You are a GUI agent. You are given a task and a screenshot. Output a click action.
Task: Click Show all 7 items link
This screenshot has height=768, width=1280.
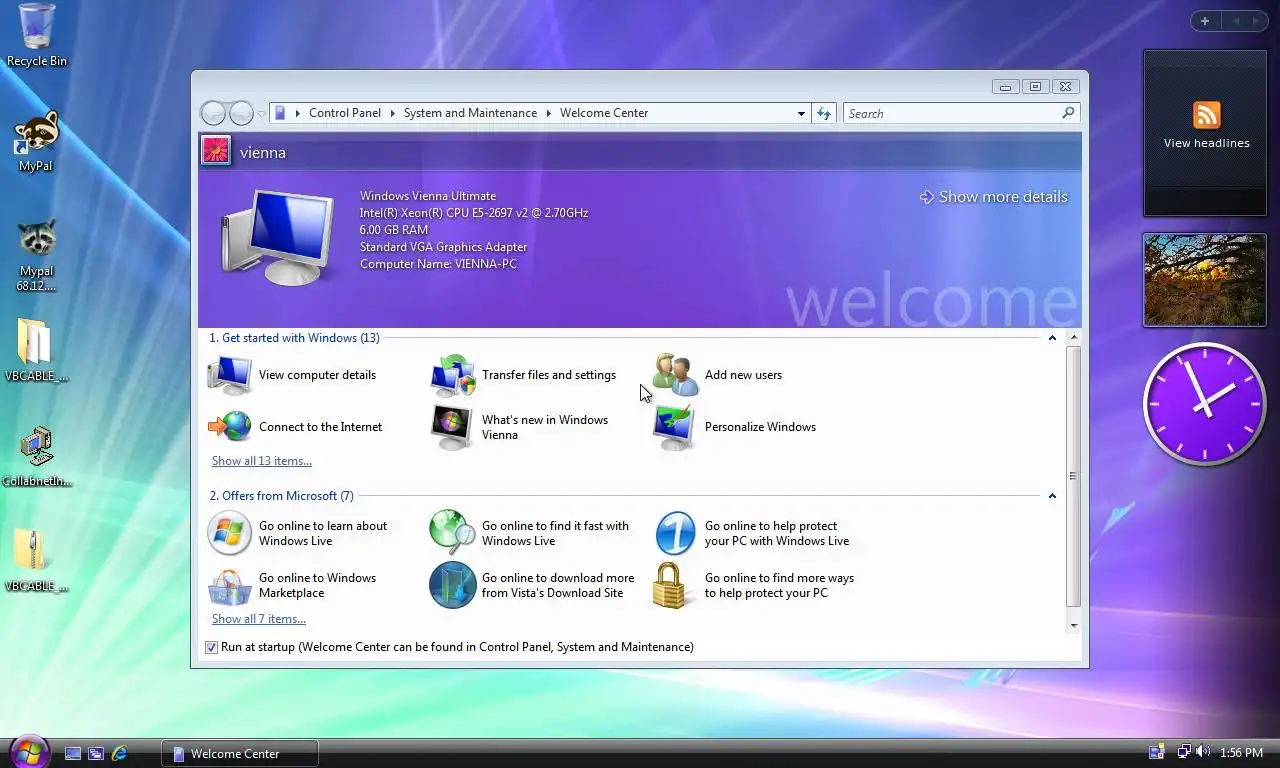pyautogui.click(x=259, y=619)
